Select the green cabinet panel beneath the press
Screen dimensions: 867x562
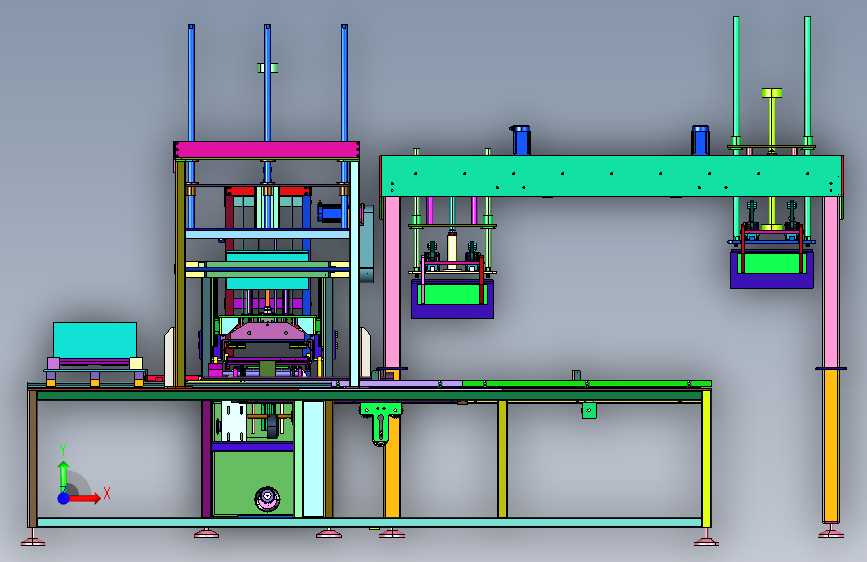253,483
